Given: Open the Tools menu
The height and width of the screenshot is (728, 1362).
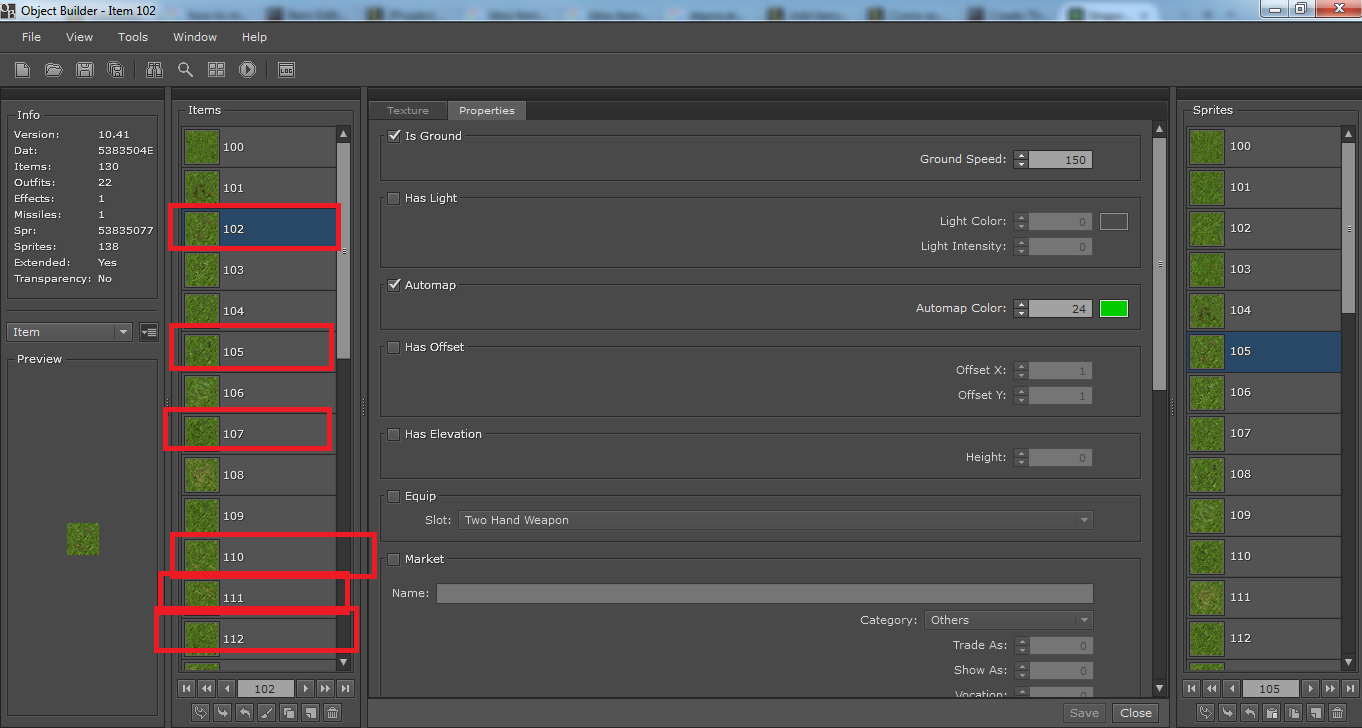Looking at the screenshot, I should point(133,37).
